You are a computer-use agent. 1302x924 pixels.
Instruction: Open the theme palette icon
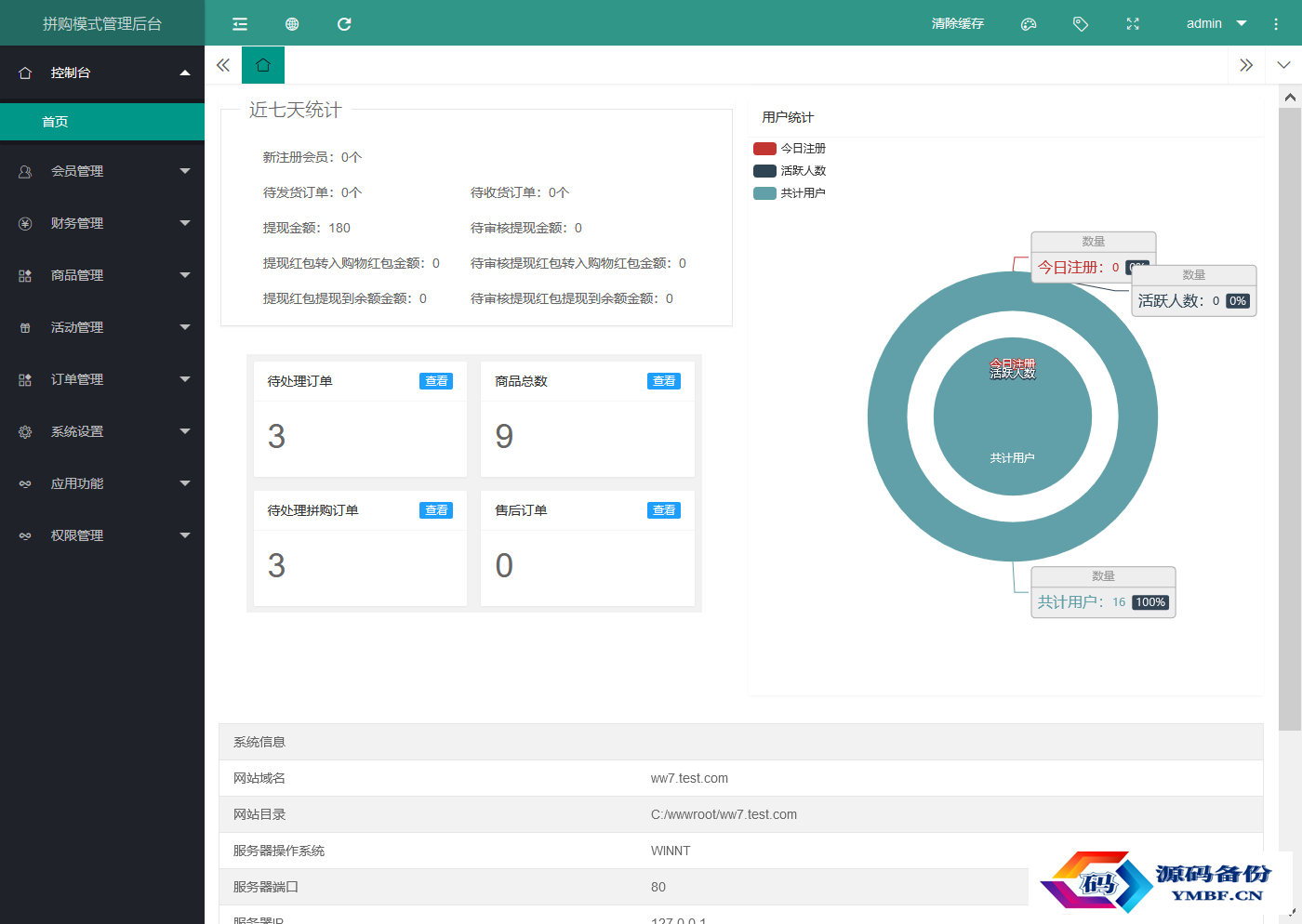pyautogui.click(x=1029, y=24)
